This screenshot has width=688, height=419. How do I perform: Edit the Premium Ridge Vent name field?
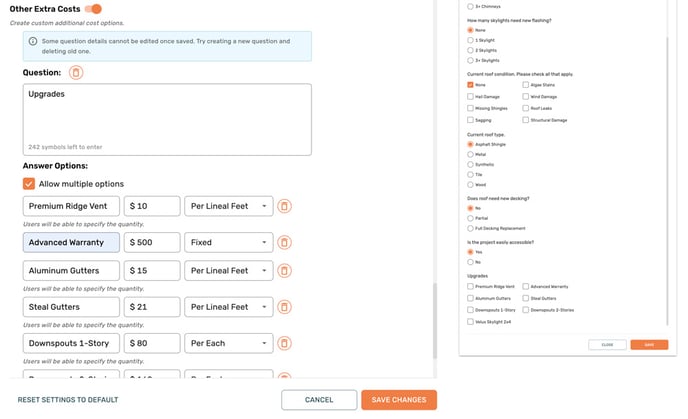71,206
